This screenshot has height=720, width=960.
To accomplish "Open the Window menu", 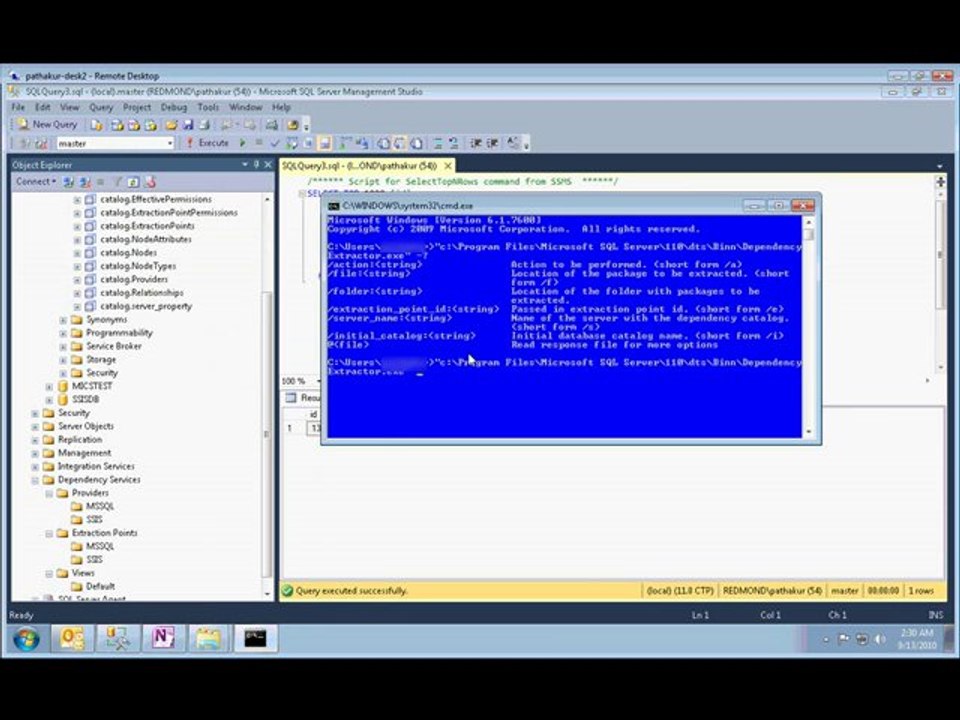I will pyautogui.click(x=246, y=107).
